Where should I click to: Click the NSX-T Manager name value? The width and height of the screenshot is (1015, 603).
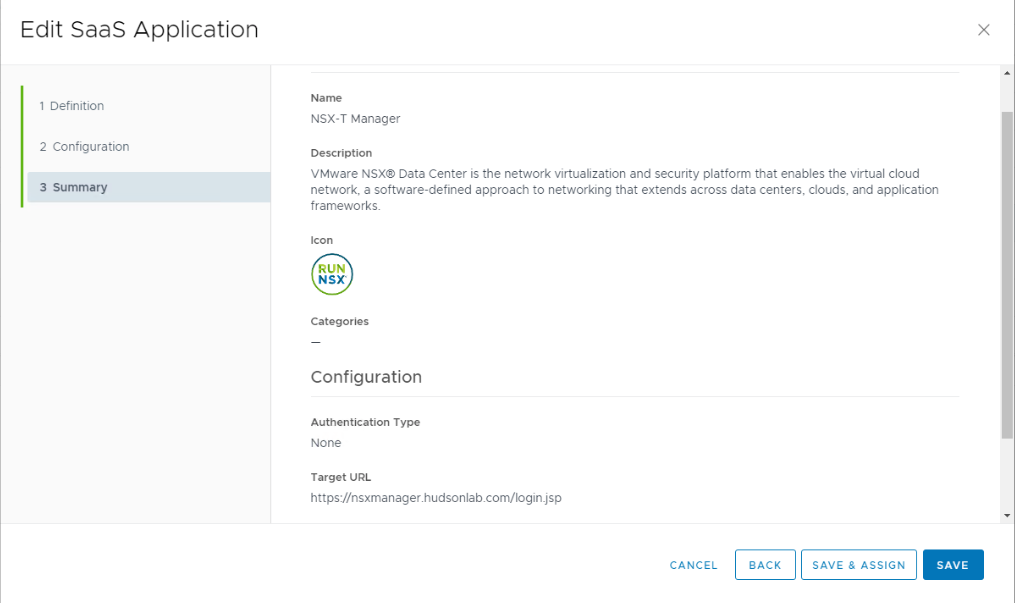point(355,119)
